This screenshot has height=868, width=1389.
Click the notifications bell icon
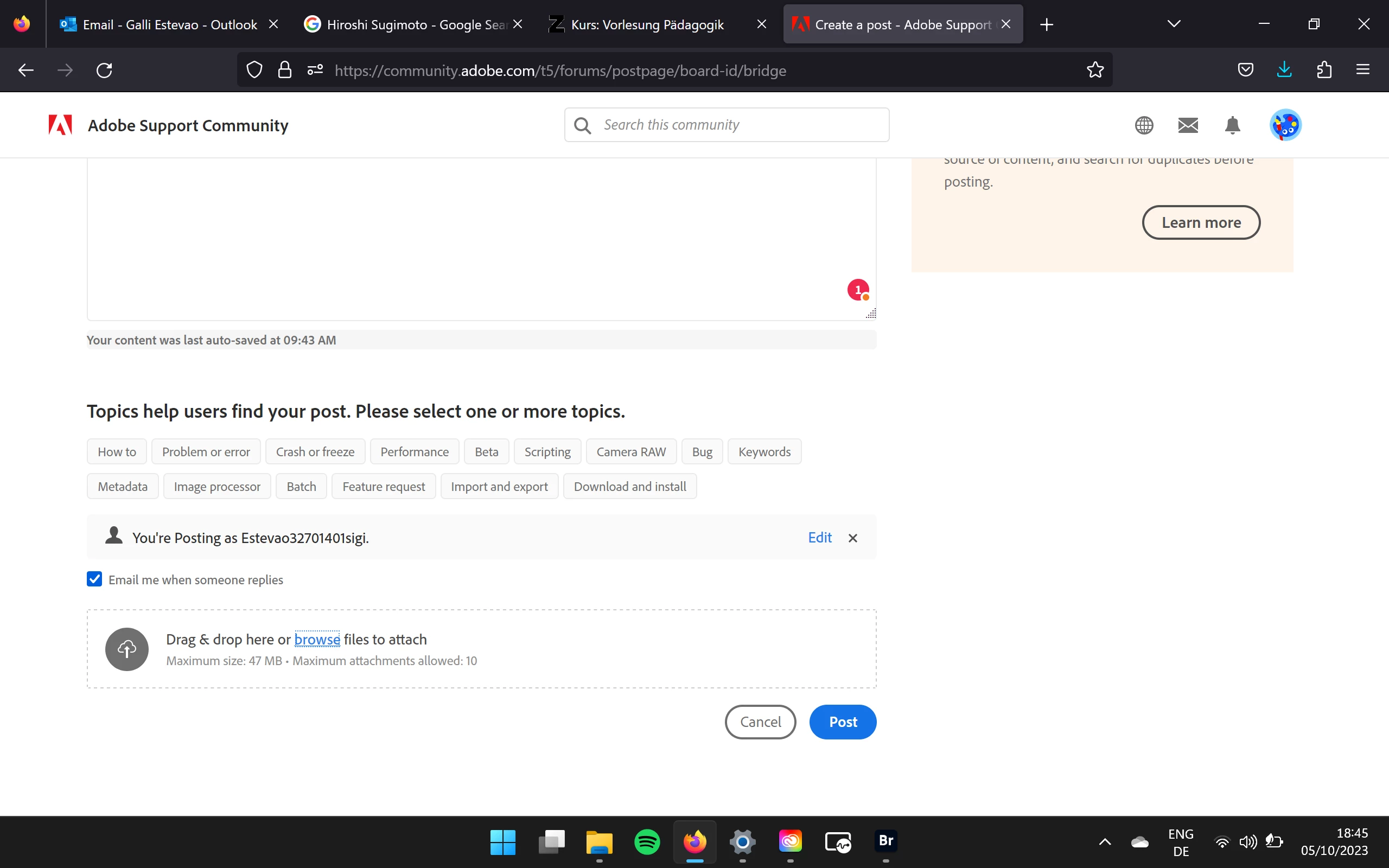point(1232,125)
